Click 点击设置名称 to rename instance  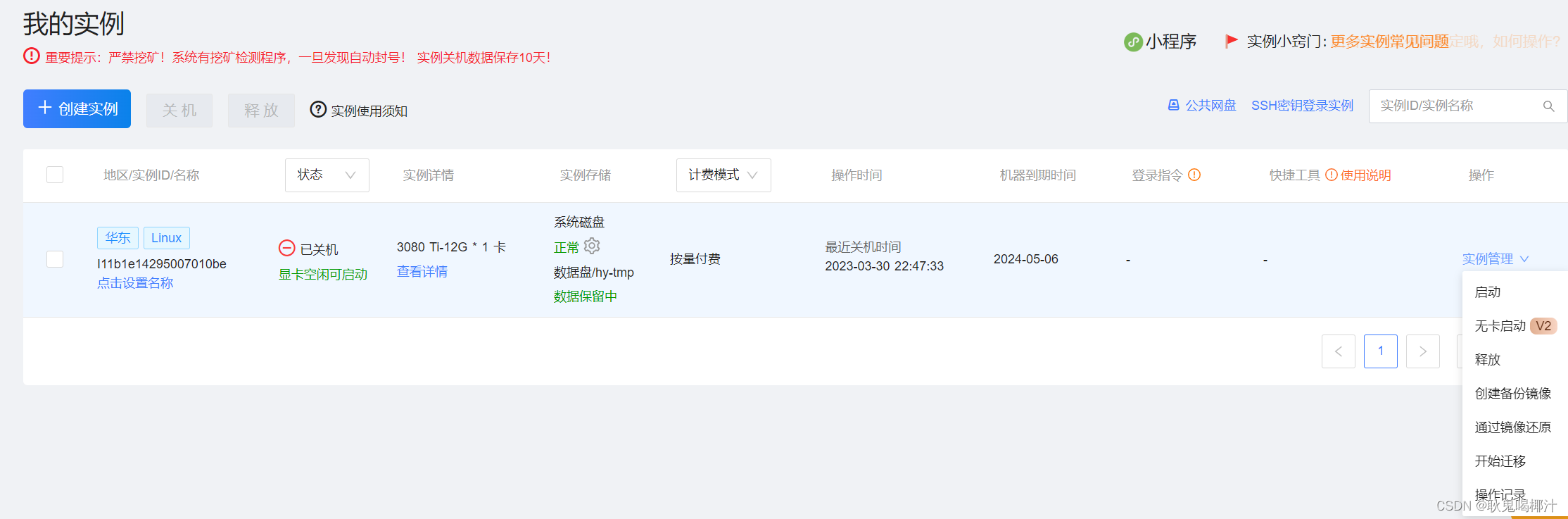click(x=135, y=283)
